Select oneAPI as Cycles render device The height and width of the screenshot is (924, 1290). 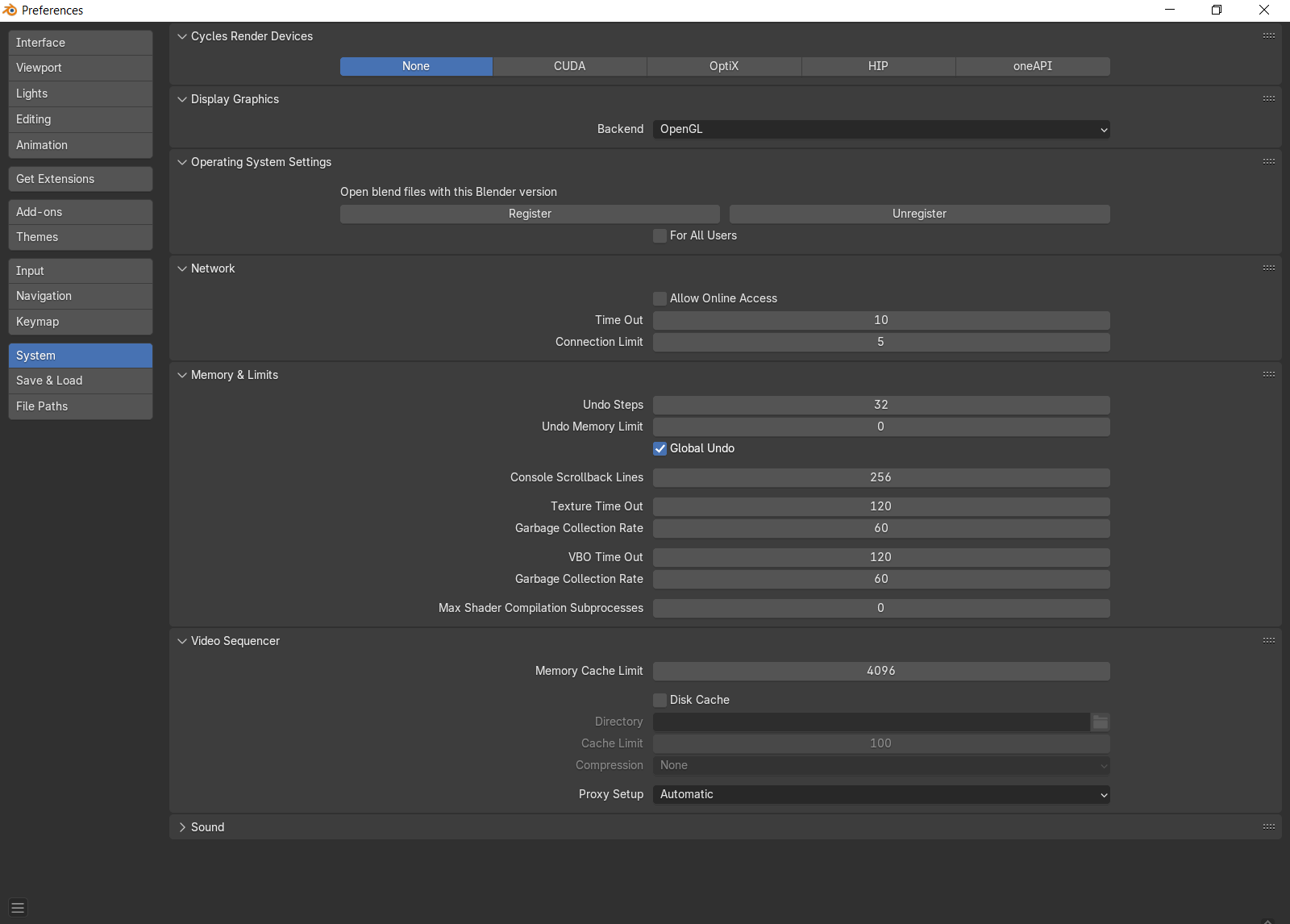(1033, 66)
